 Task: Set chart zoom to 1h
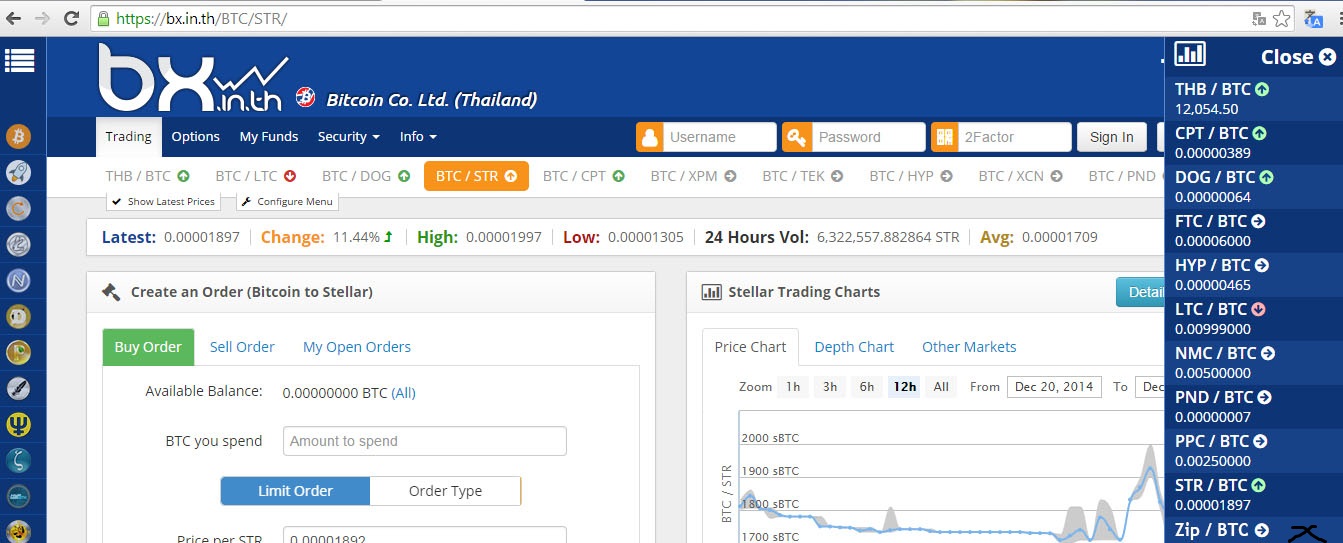pyautogui.click(x=793, y=387)
